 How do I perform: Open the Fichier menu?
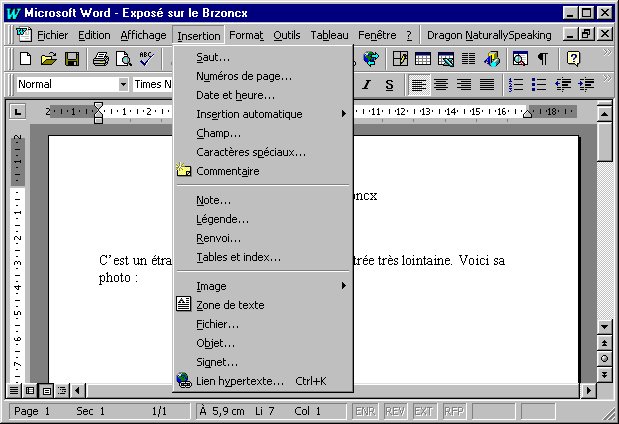coord(53,35)
